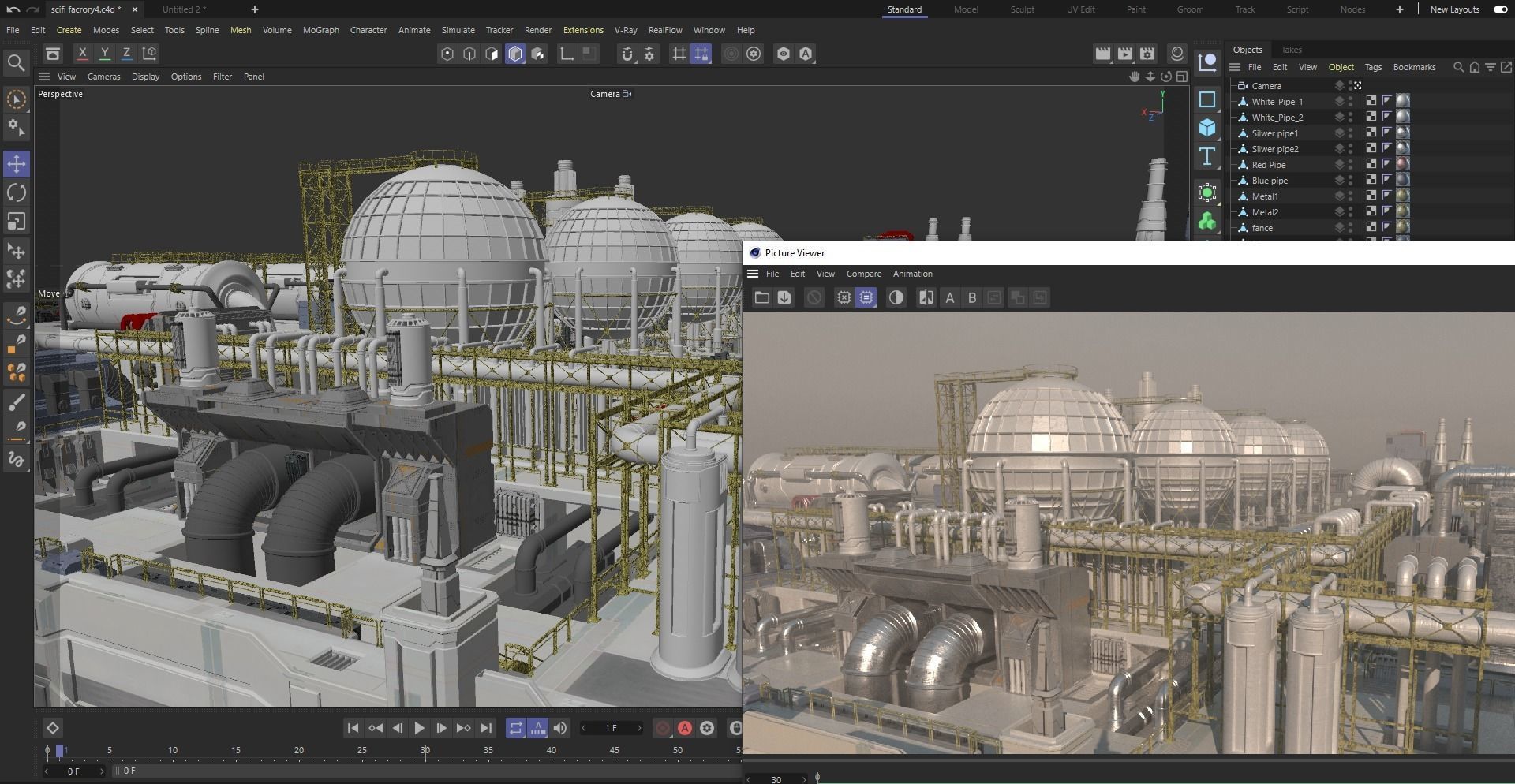This screenshot has height=784, width=1515.
Task: Click the Tags menu in Objects manager
Action: [1373, 67]
